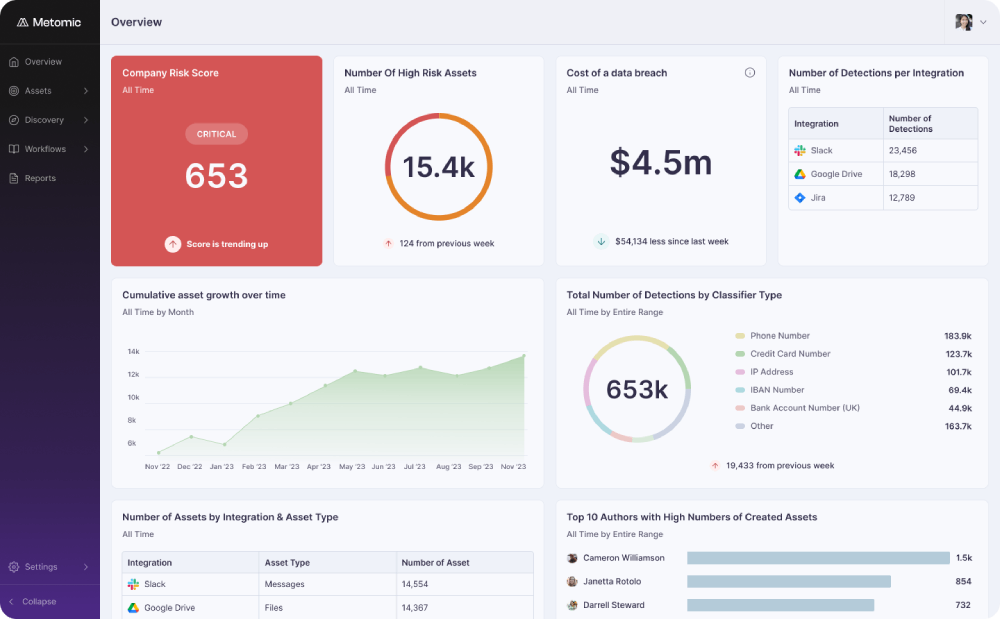Collapse the sidebar with the Collapse button

click(x=38, y=602)
